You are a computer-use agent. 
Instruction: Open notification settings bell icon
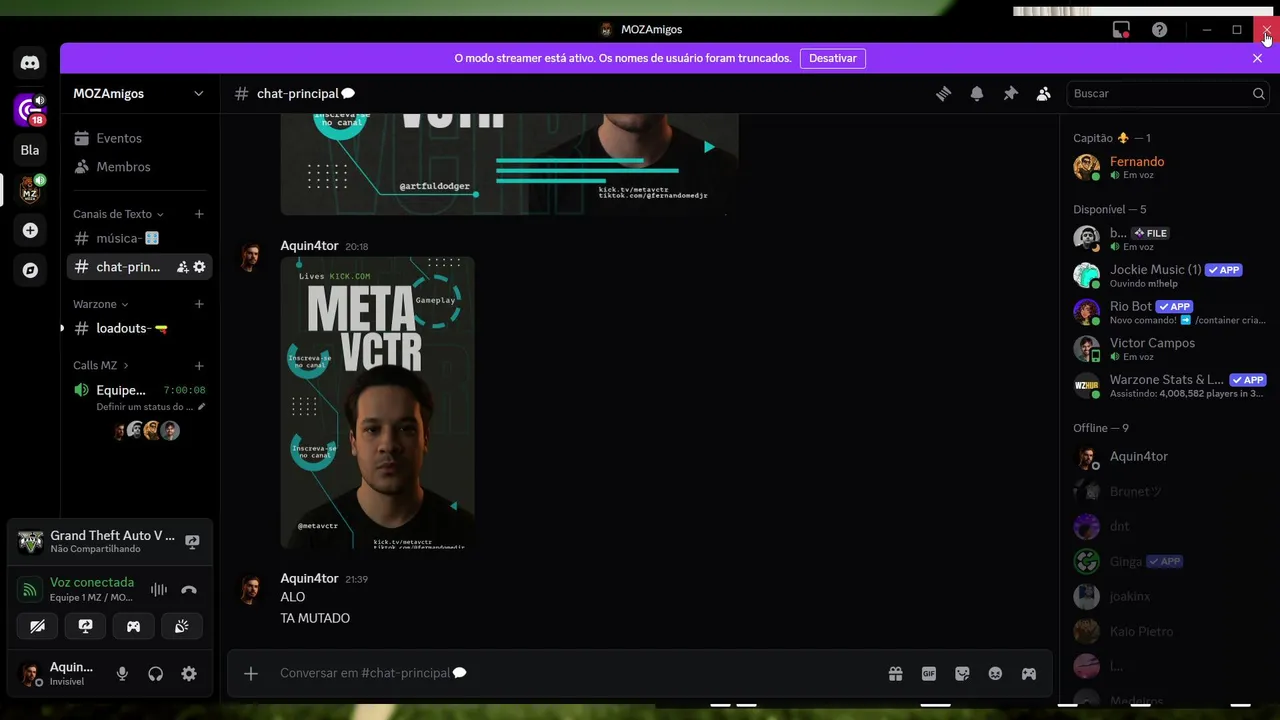(977, 93)
